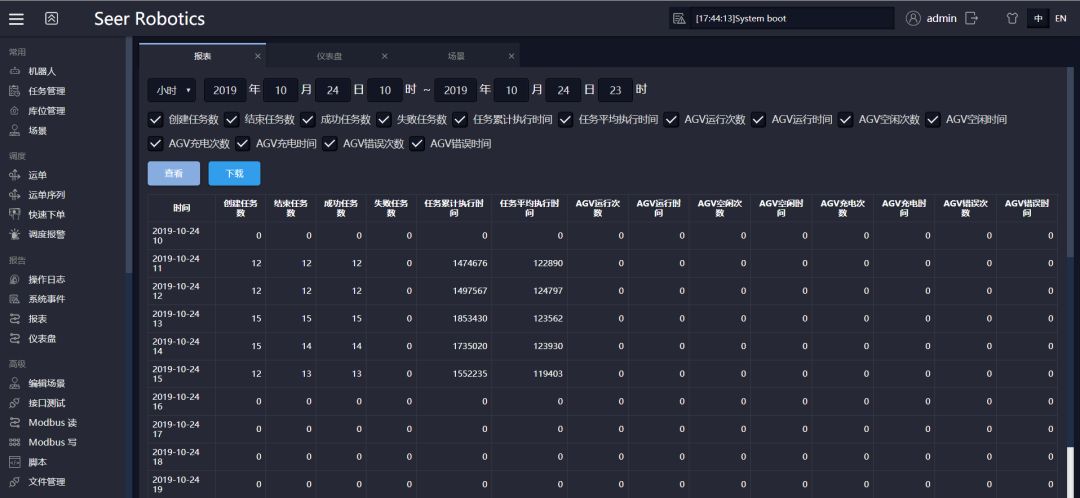The image size is (1080, 498).
Task: Switch to the 仪表盘 tab
Action: pyautogui.click(x=330, y=56)
